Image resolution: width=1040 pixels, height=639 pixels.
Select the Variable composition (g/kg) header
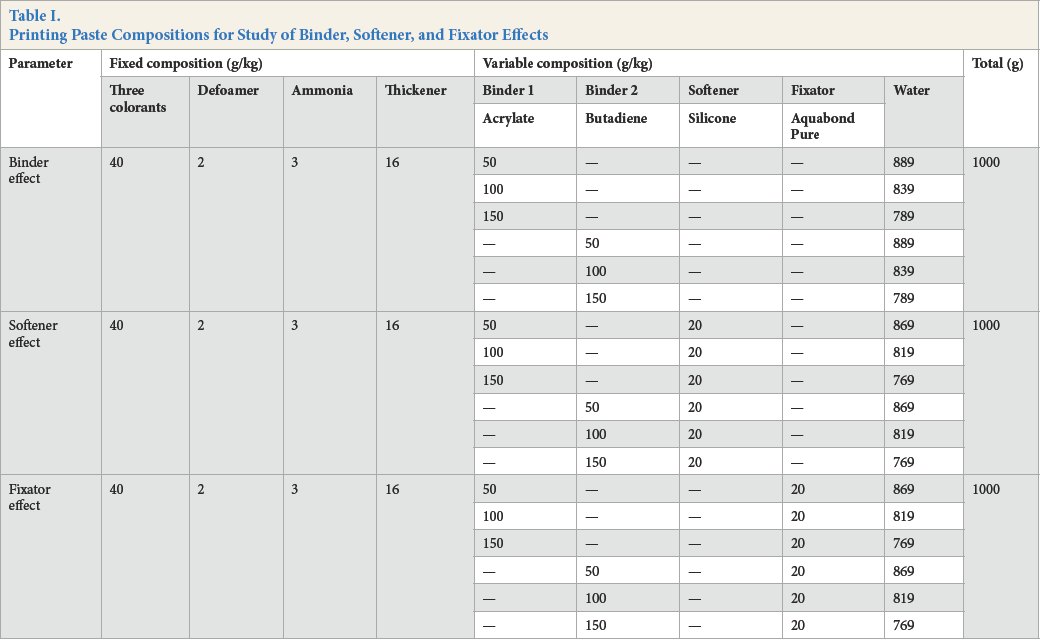click(x=567, y=64)
